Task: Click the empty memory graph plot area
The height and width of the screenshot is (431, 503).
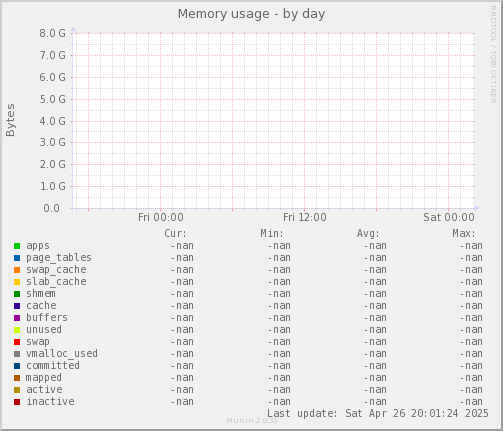Action: tap(273, 121)
